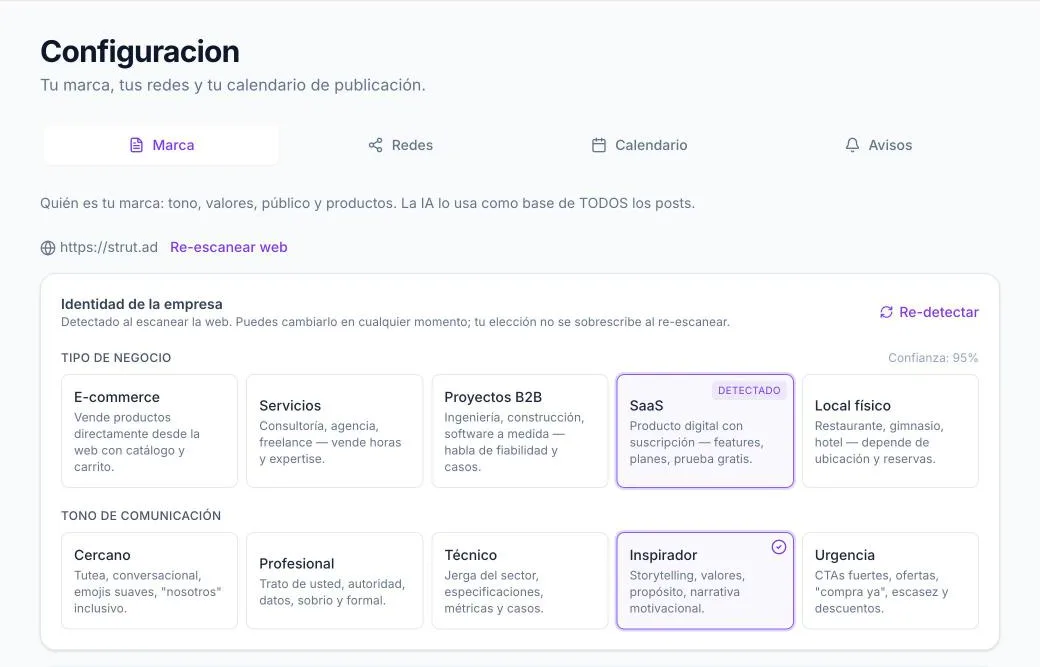Click the share icon beside Redes

tap(375, 145)
